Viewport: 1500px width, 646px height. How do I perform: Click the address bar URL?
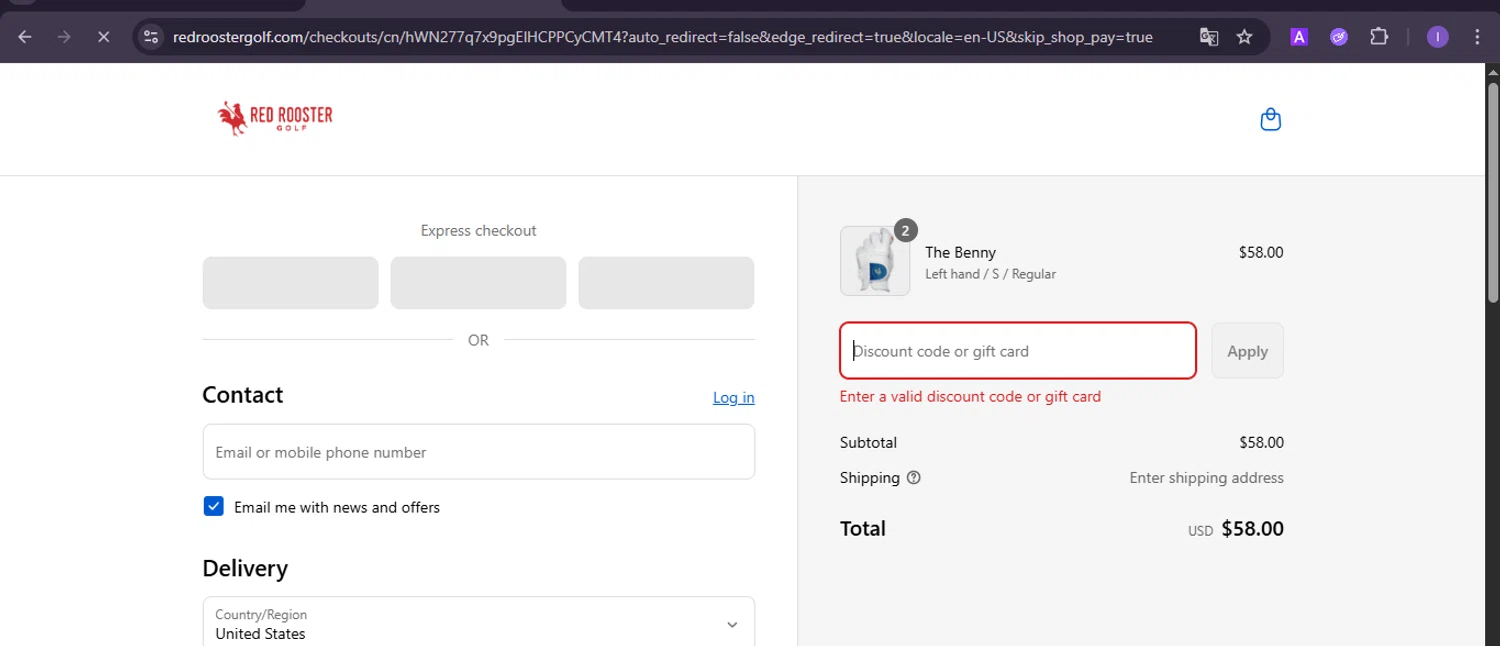[x=662, y=37]
